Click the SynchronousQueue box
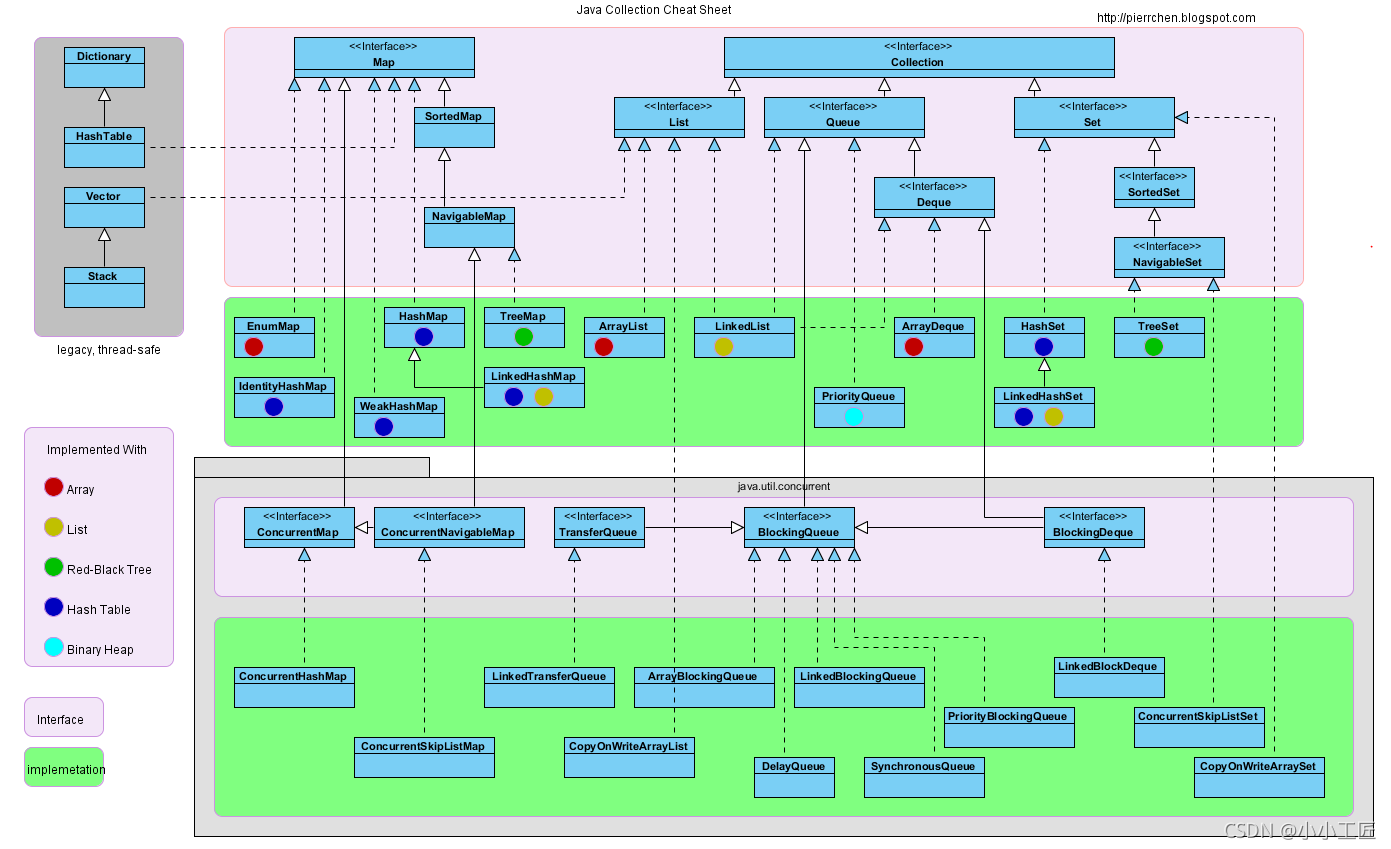This screenshot has height=849, width=1391. tap(923, 777)
